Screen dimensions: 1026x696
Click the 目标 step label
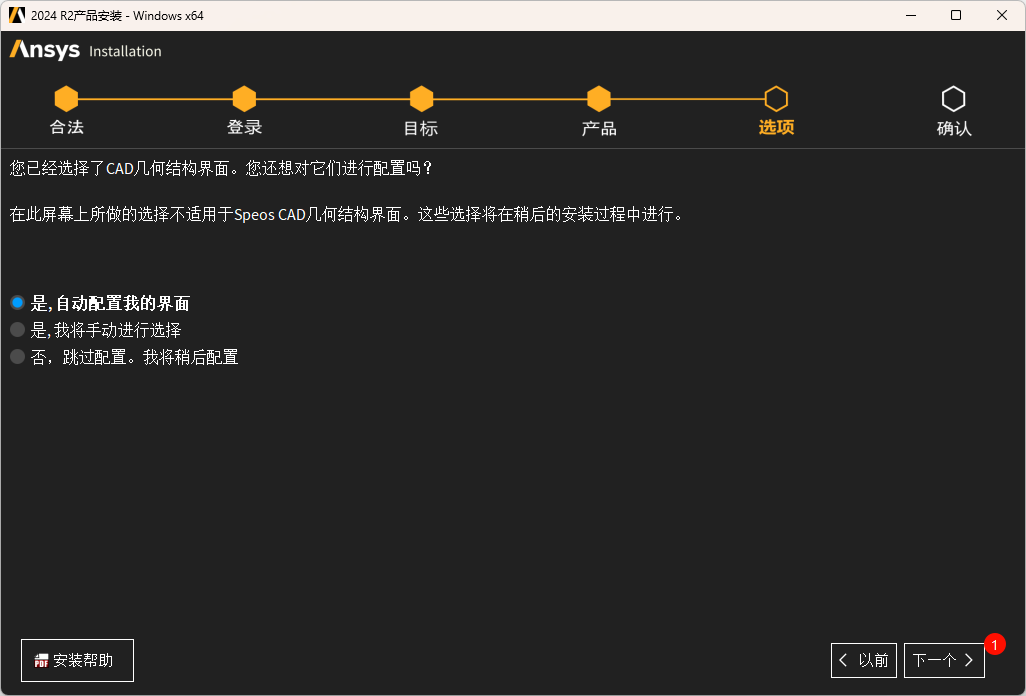click(x=421, y=128)
